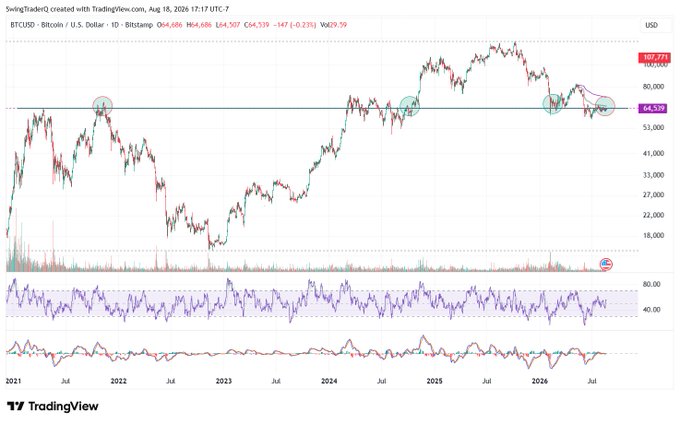Click the 18,000 price axis label
Image resolution: width=680 pixels, height=424 pixels.
pos(653,235)
